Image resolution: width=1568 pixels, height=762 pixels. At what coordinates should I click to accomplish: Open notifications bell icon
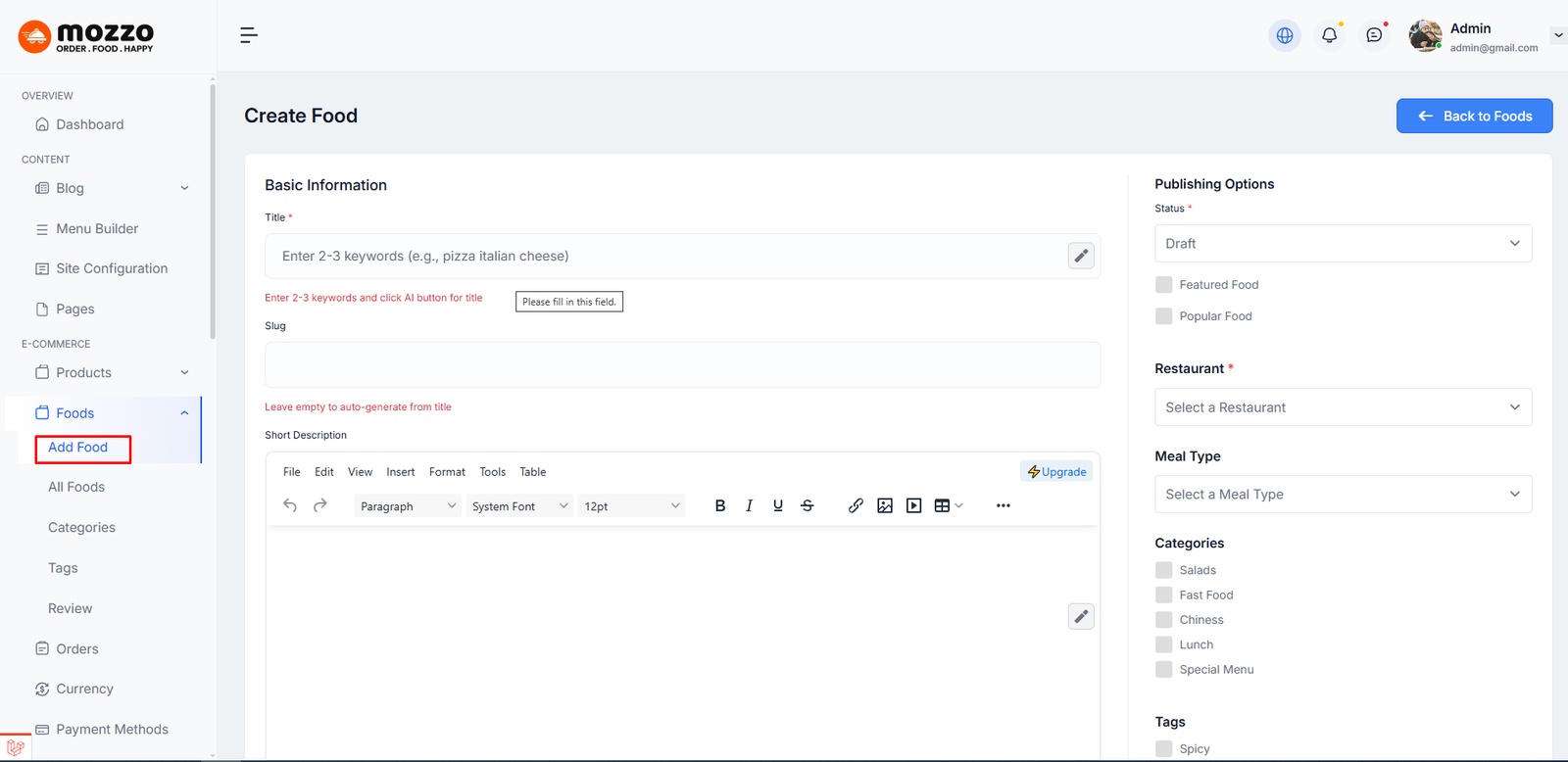pyautogui.click(x=1329, y=35)
